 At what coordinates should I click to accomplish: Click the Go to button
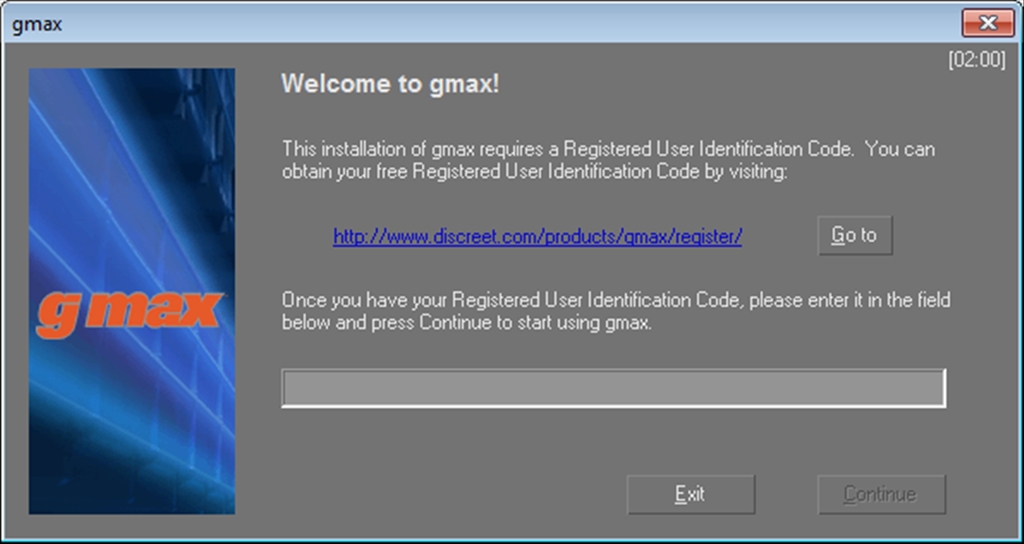[855, 235]
